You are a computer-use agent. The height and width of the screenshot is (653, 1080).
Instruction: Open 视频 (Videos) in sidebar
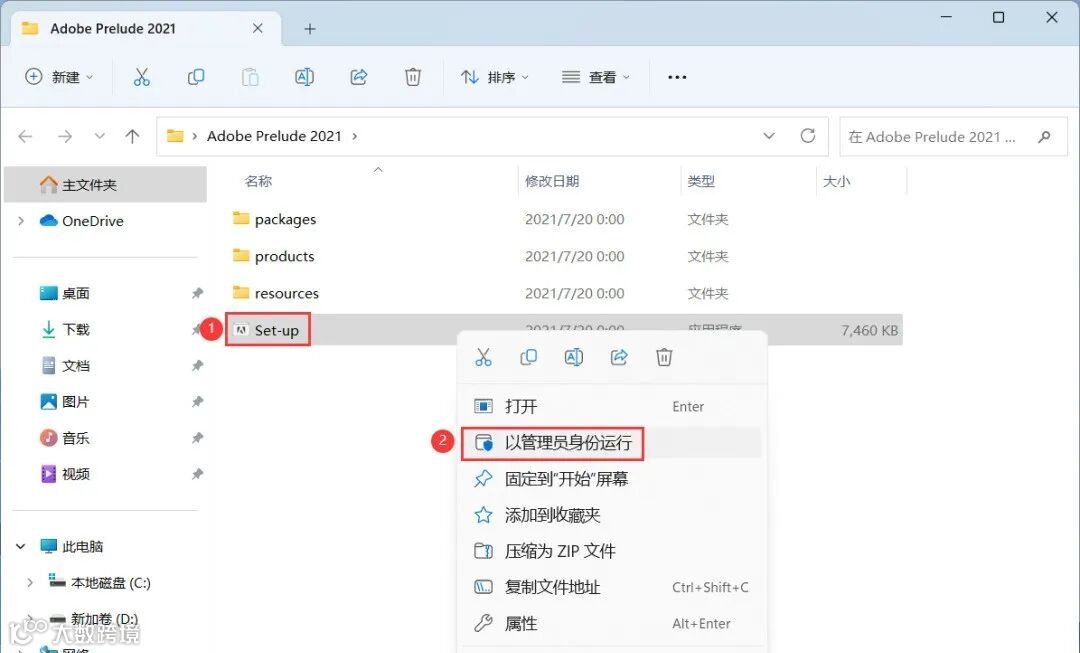pos(75,474)
